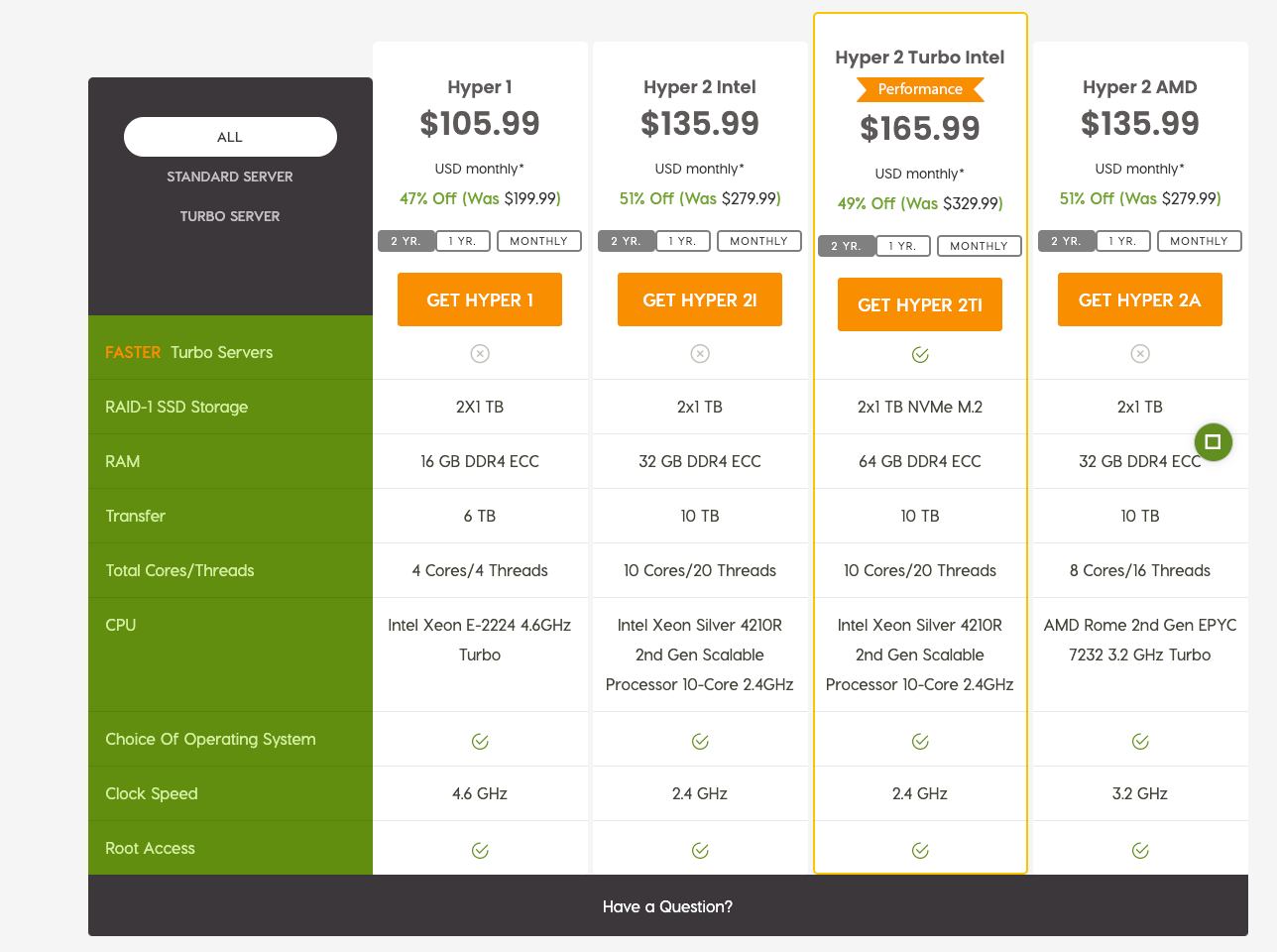Image resolution: width=1277 pixels, height=952 pixels.
Task: Click Hyper 2 AMD Root Access checkmark
Action: coord(1140,850)
